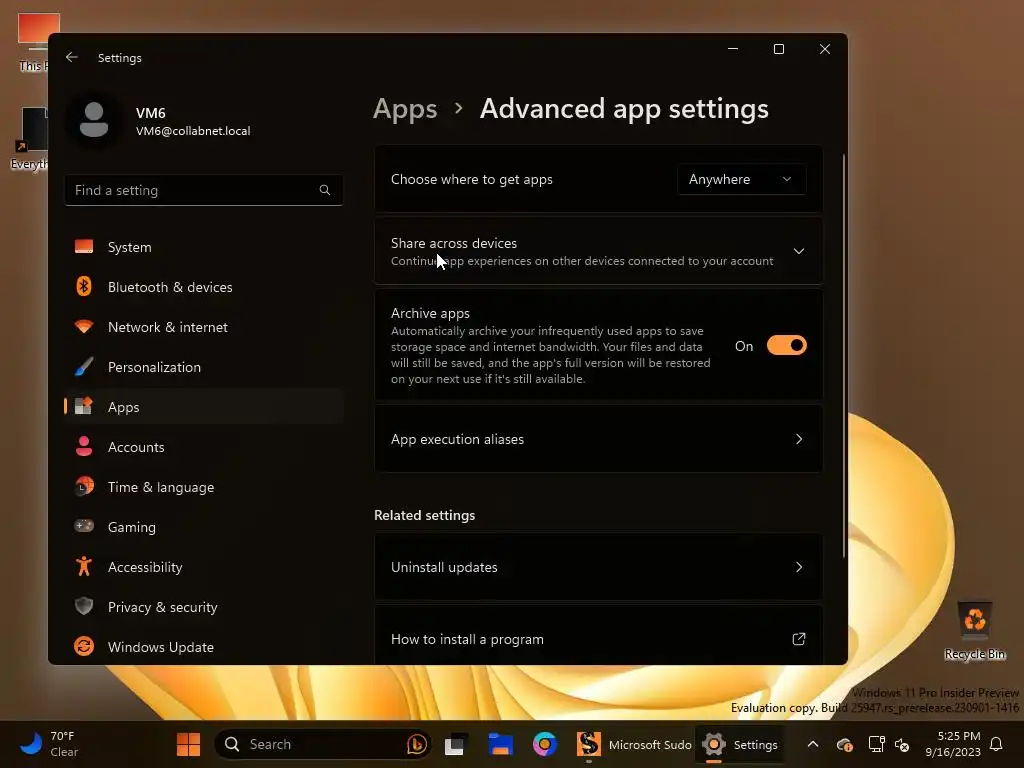The height and width of the screenshot is (768, 1024).
Task: Open App execution aliases page
Action: [x=598, y=439]
